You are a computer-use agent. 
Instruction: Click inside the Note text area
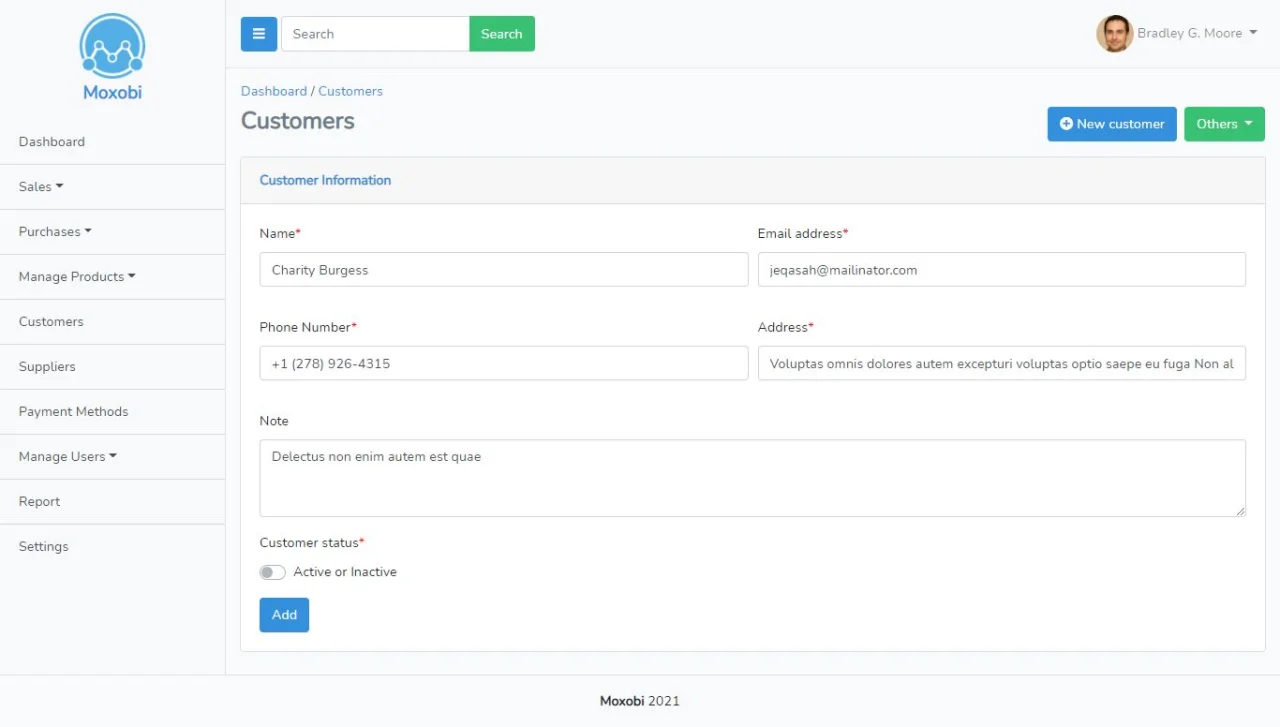753,478
